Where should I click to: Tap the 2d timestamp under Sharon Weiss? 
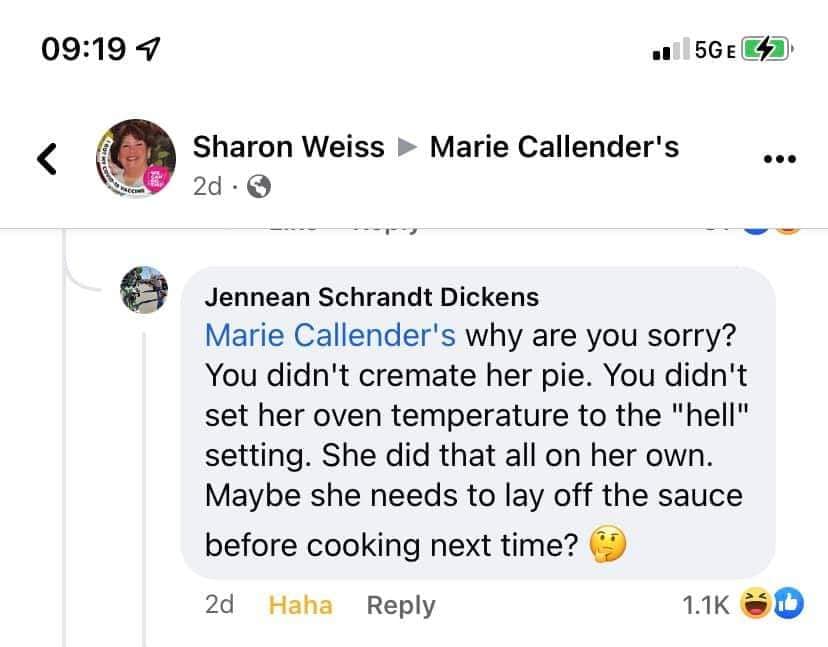coord(207,186)
